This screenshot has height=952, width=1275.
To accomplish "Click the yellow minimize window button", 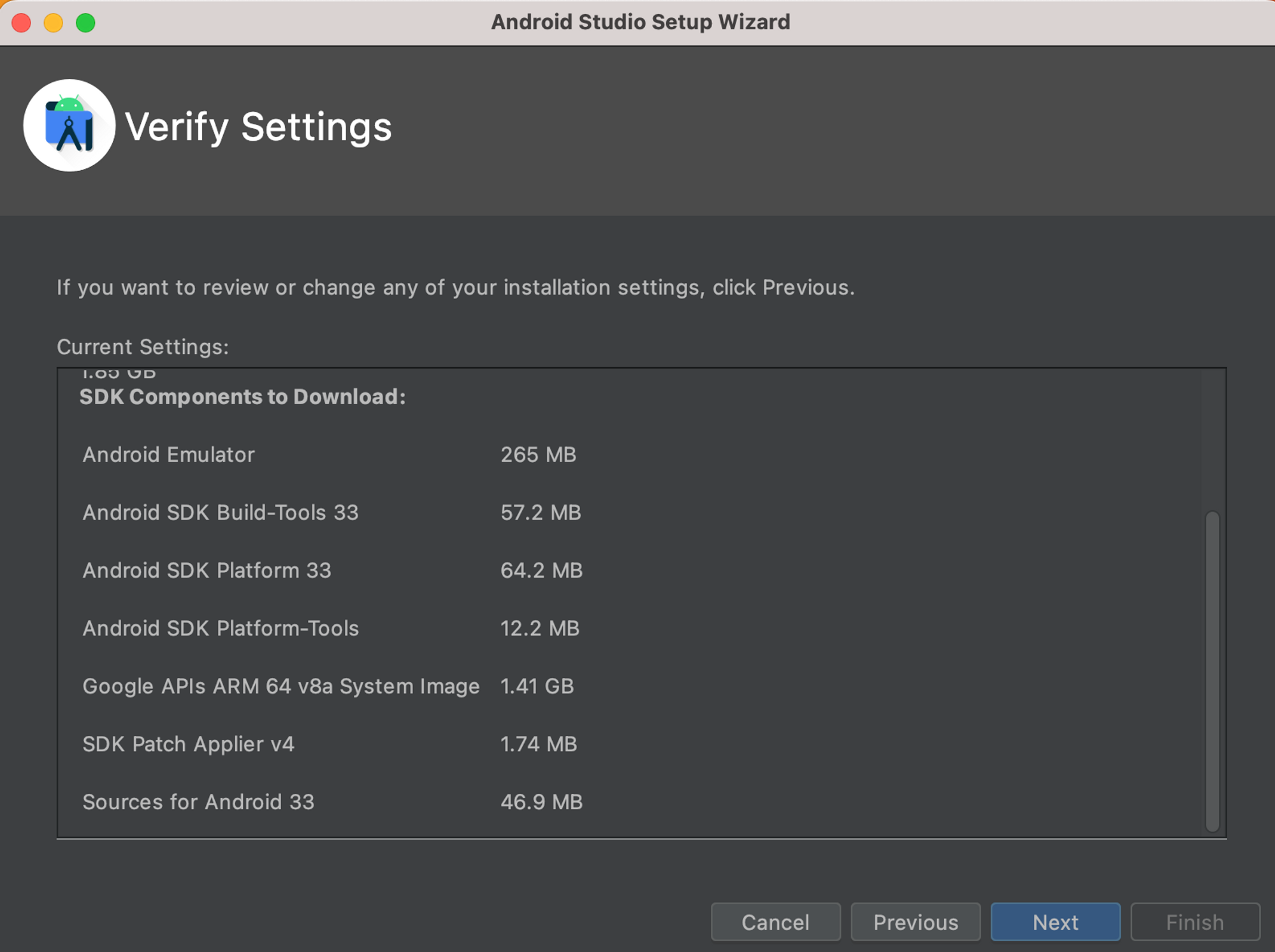I will [54, 23].
